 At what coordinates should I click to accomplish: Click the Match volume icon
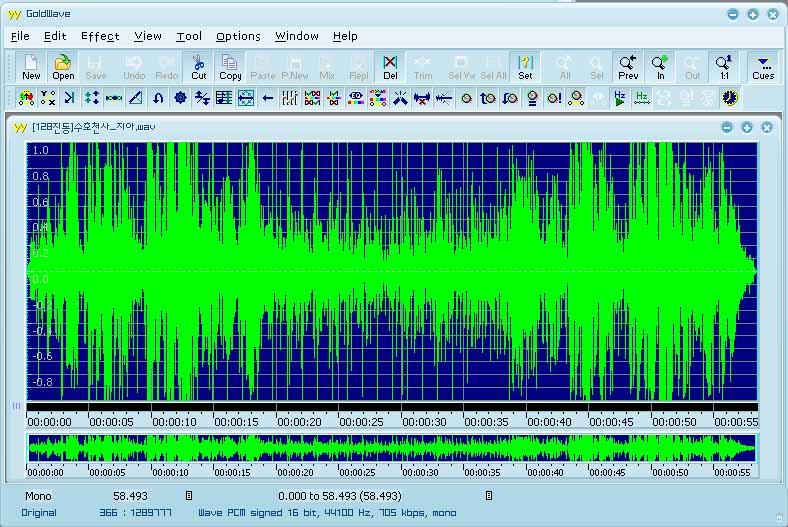click(x=532, y=98)
